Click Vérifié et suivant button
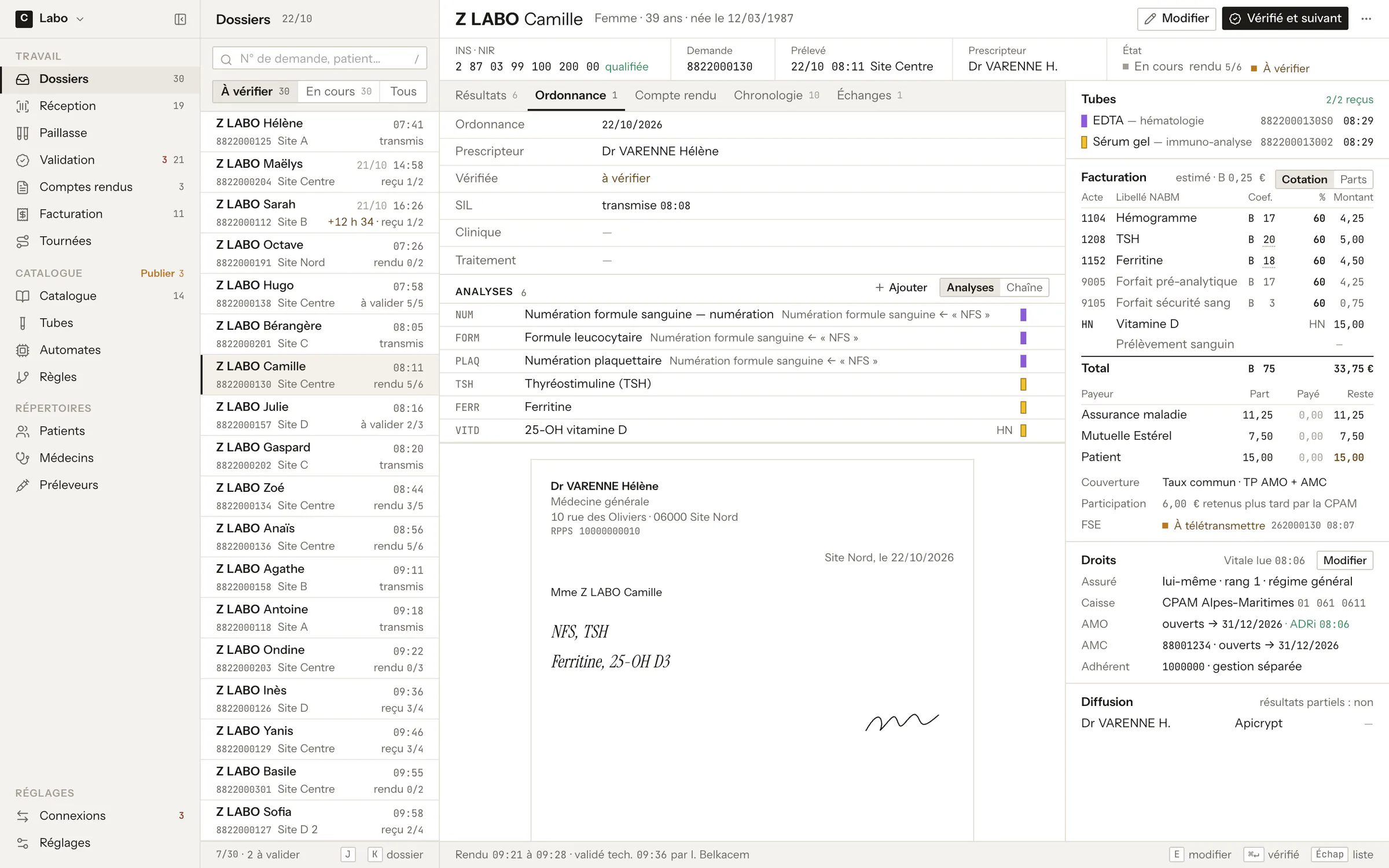 (x=1285, y=19)
